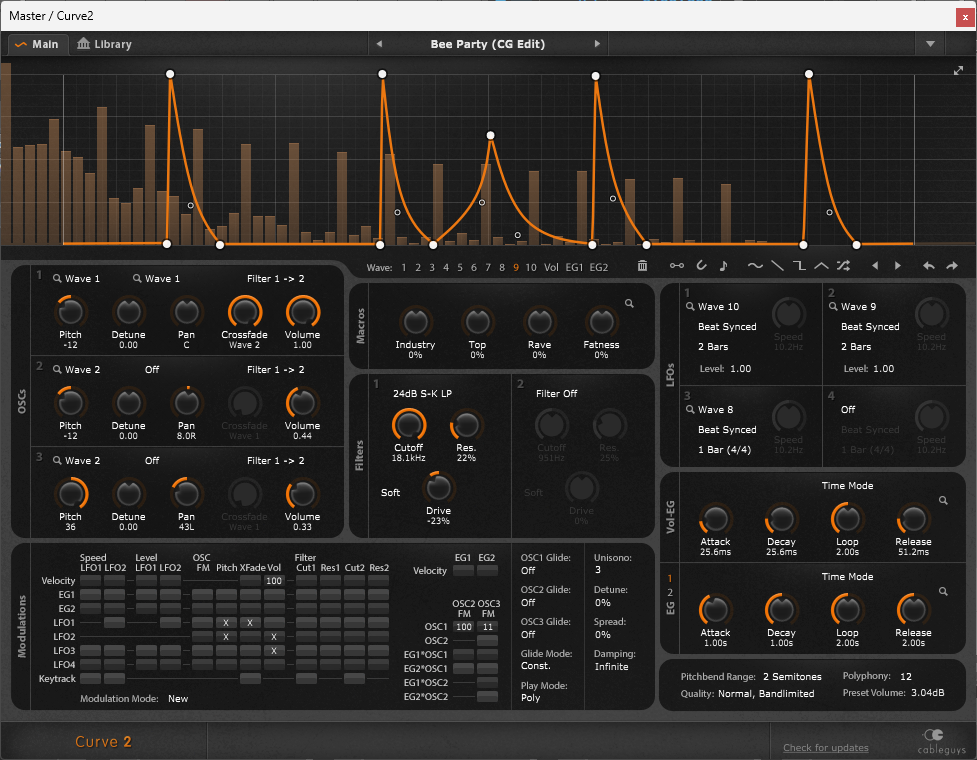Redo the waveform edit
This screenshot has height=760, width=977.
pos(952,266)
